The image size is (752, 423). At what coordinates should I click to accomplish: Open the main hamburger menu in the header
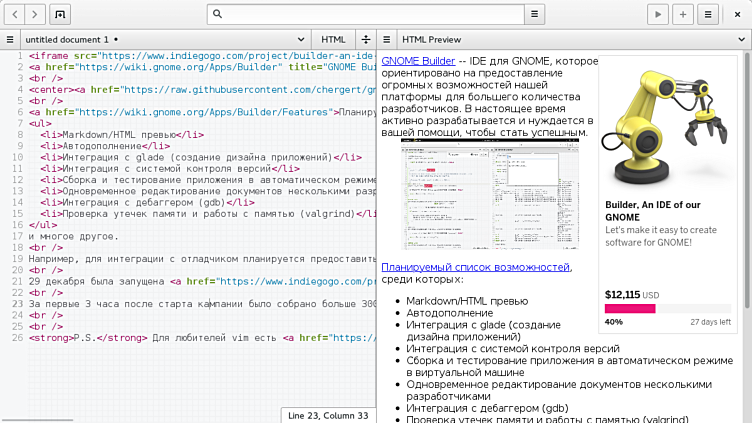tap(708, 14)
